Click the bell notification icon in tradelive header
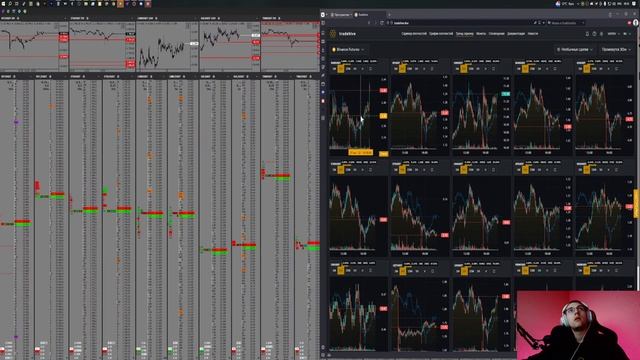Viewport: 640px width, 360px height. [587, 33]
